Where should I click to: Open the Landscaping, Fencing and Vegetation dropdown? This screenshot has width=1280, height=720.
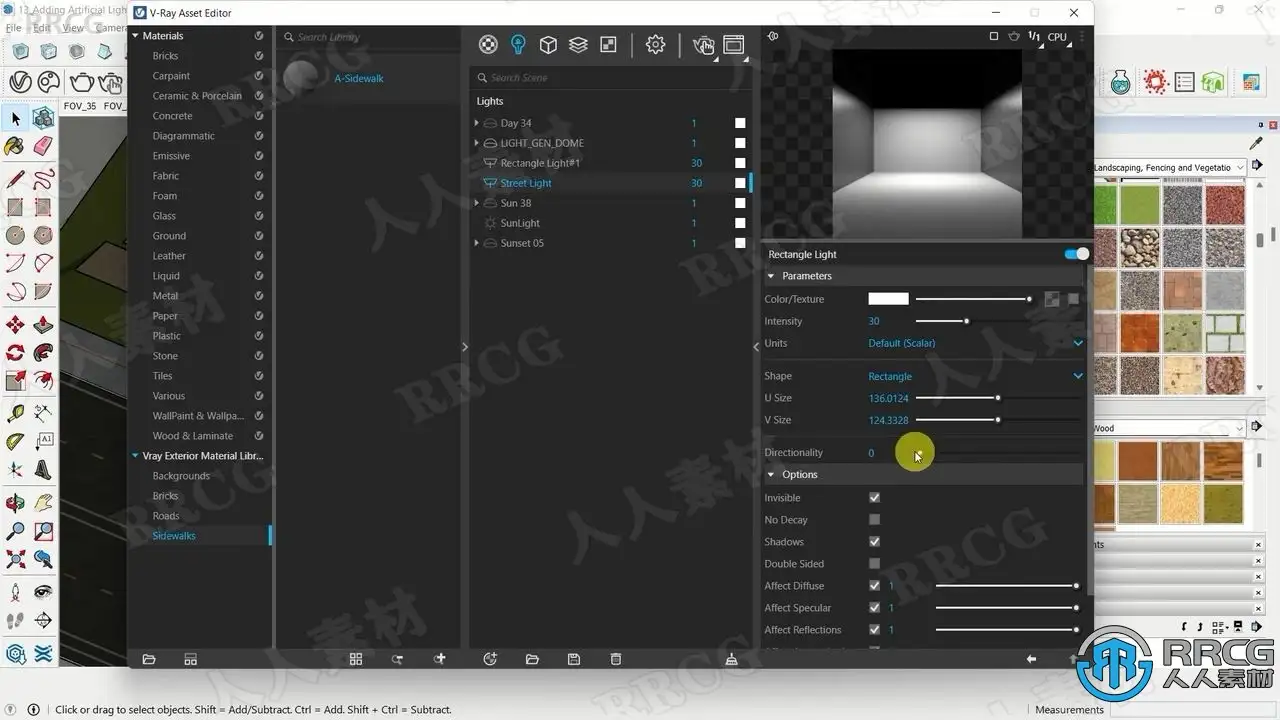tap(1169, 168)
